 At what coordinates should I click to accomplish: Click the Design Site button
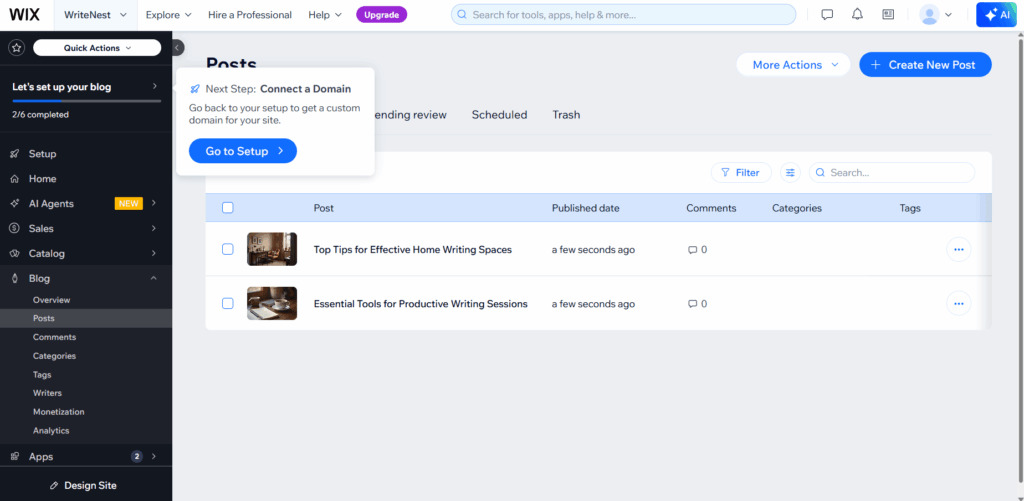coord(86,485)
